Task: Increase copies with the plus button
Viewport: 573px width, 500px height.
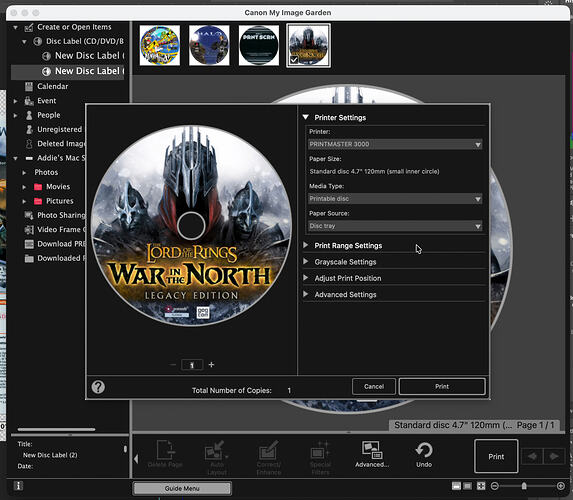Action: click(x=211, y=365)
